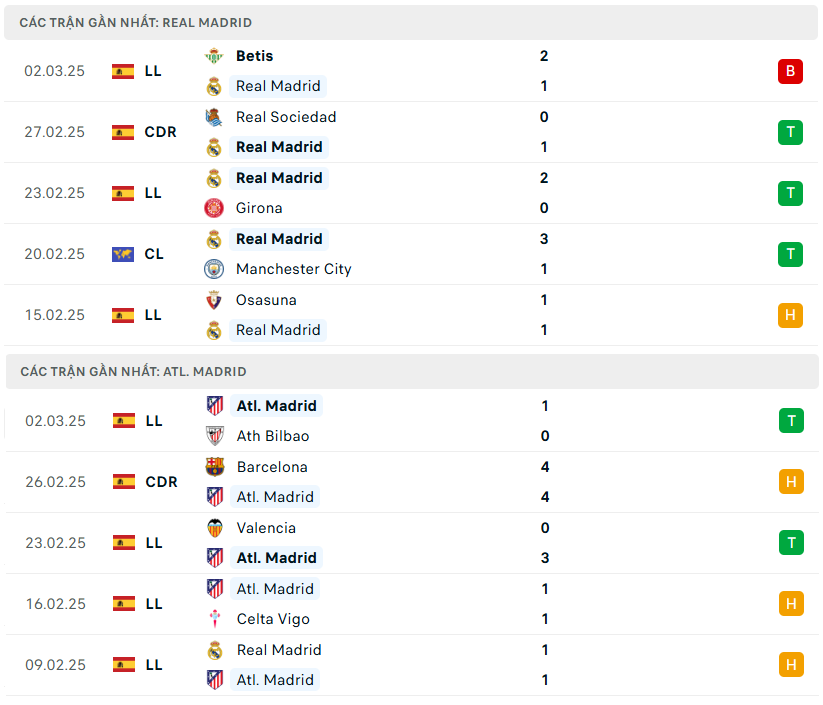Click the Barcelona club crest icon
Viewport: 823px width, 705px height.
(x=214, y=467)
